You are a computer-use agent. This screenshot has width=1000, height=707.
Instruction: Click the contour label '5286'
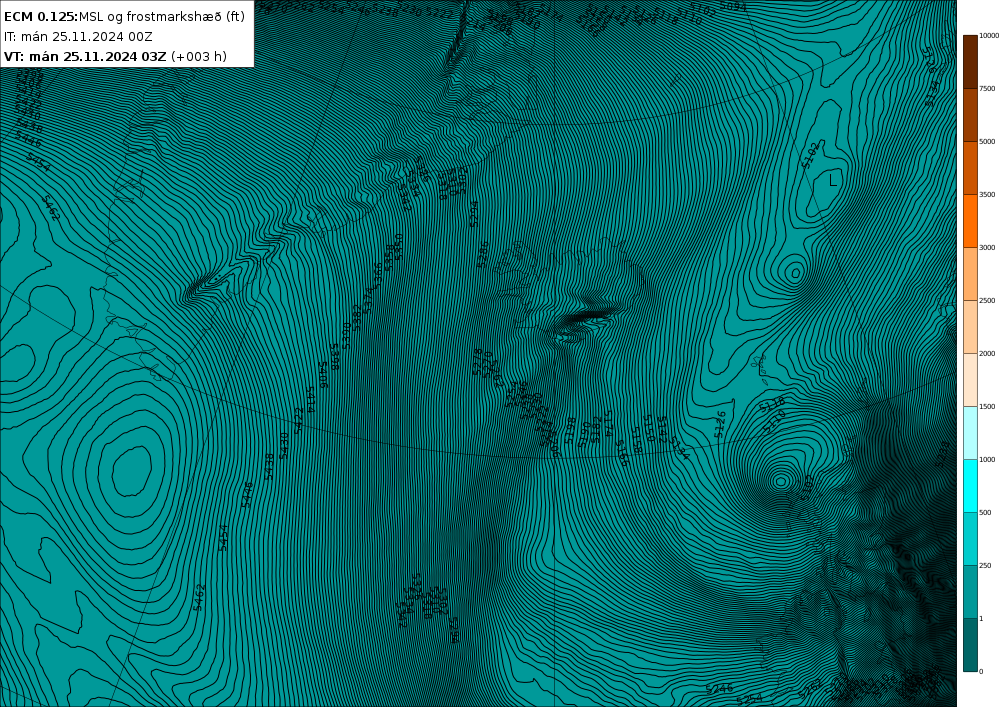483,254
